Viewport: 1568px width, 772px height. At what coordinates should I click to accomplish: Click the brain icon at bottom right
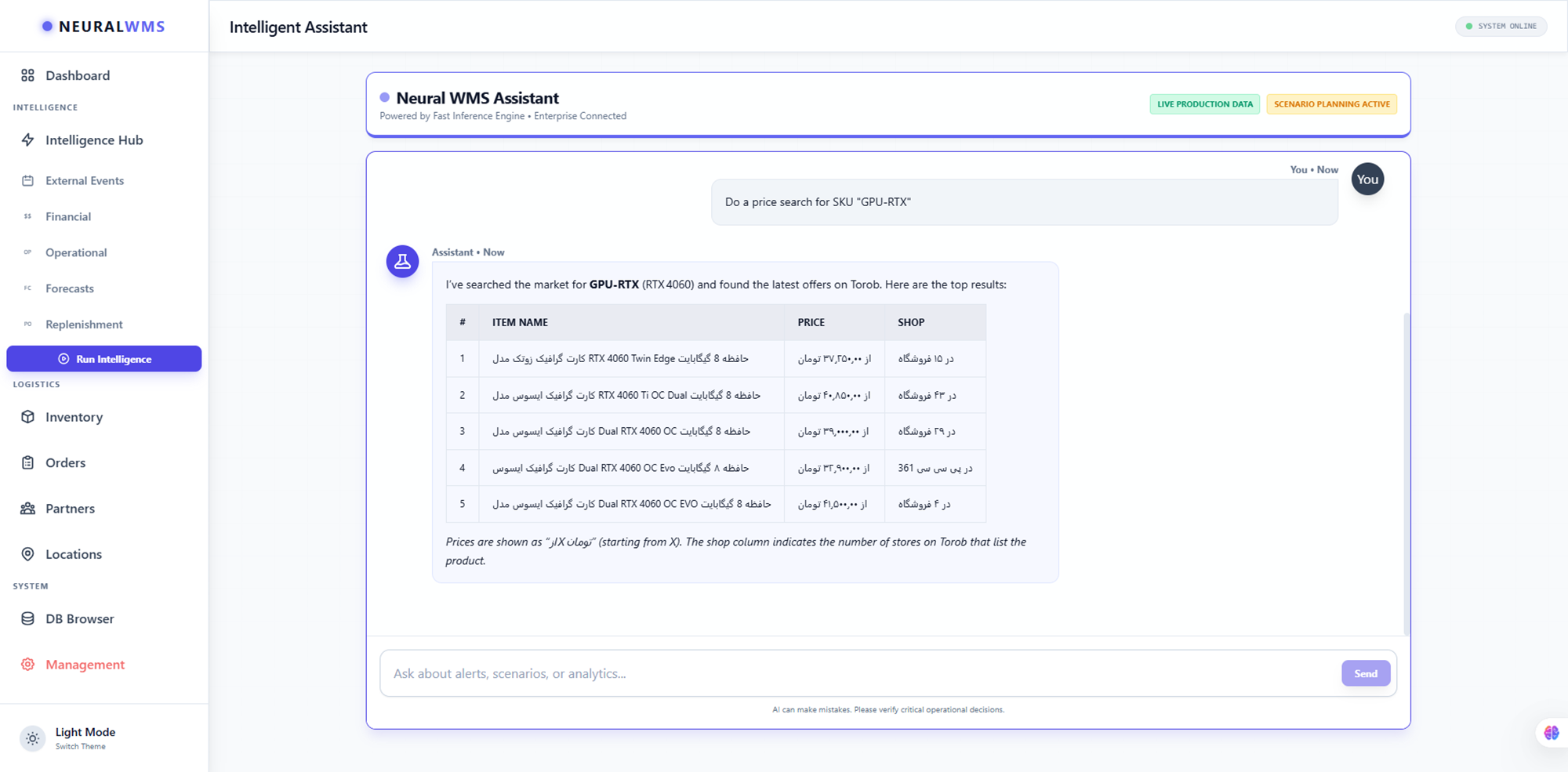point(1551,733)
